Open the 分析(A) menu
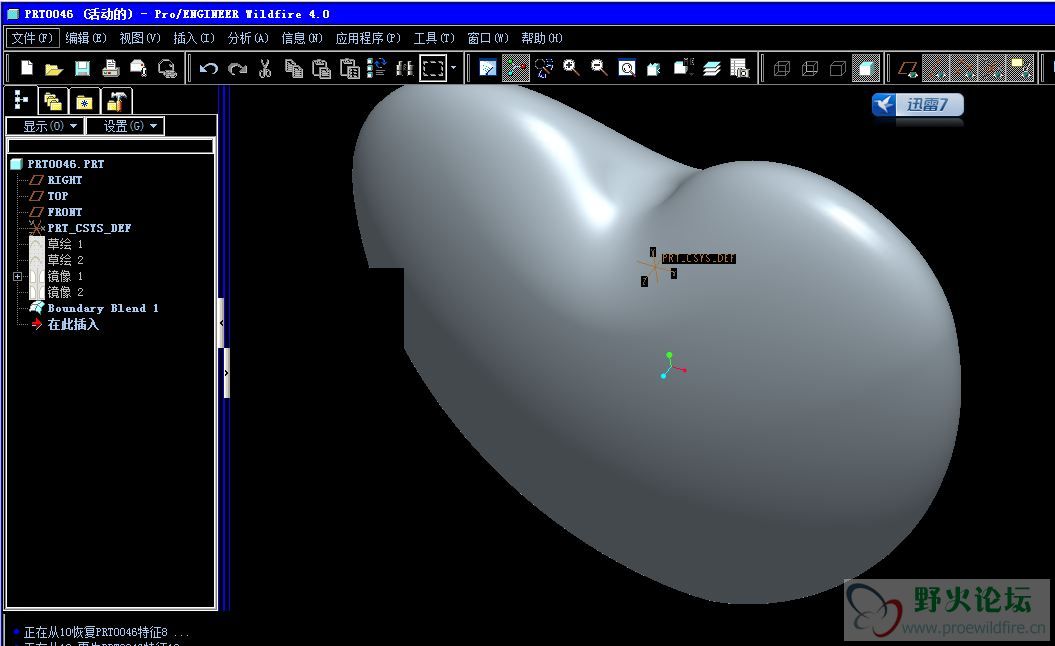Image resolution: width=1055 pixels, height=646 pixels. pyautogui.click(x=248, y=38)
